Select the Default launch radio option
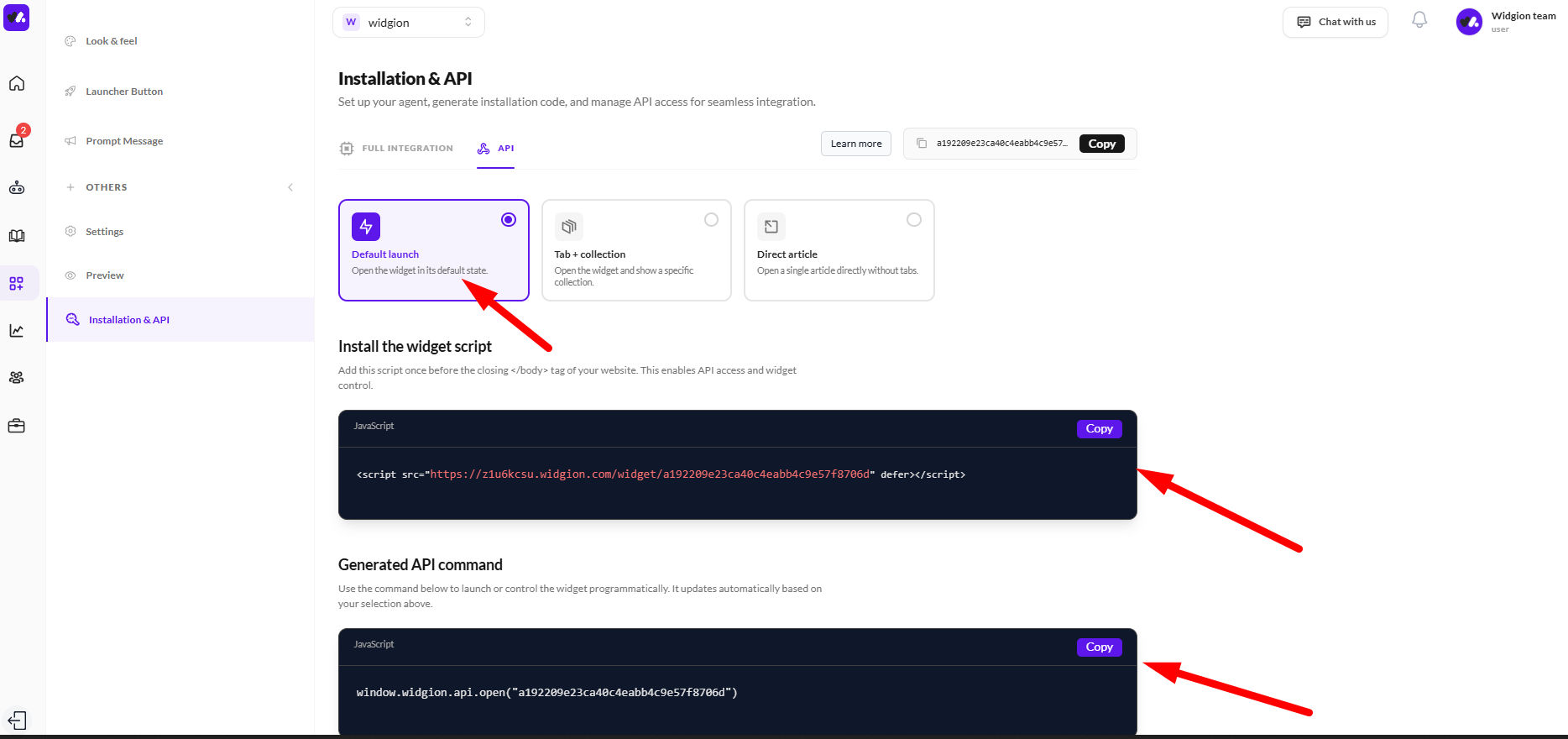This screenshot has height=739, width=1568. click(509, 220)
